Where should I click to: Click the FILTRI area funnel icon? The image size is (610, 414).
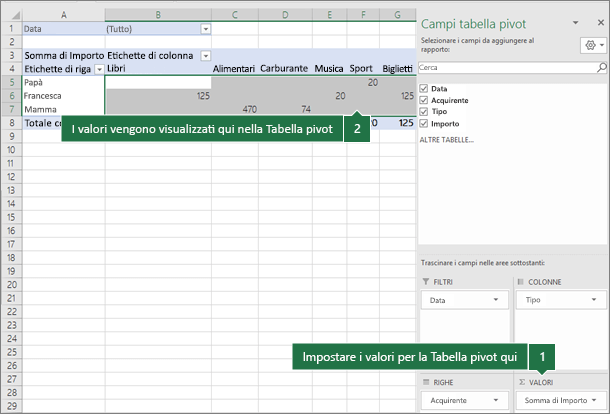tap(426, 281)
